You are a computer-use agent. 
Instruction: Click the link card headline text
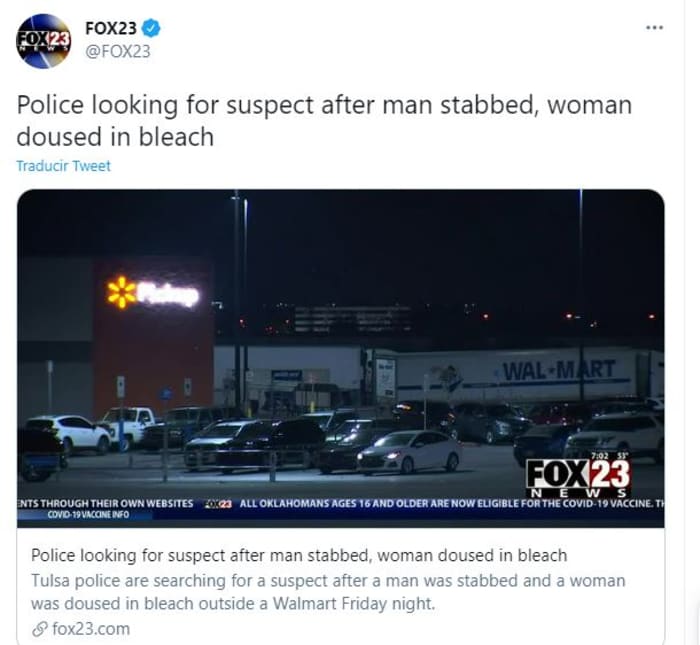[299, 556]
